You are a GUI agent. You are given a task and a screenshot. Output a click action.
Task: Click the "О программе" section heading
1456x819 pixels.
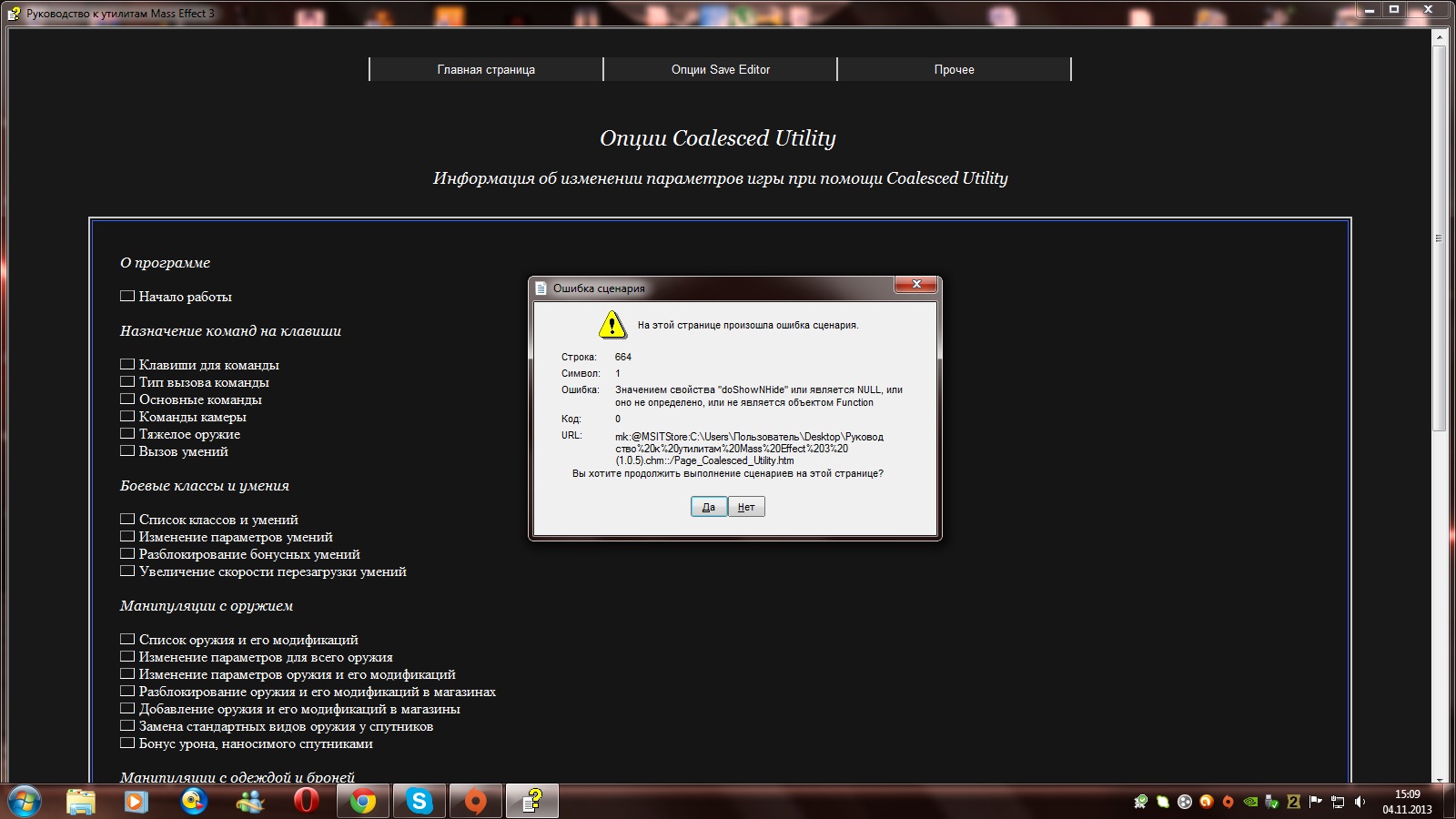(x=165, y=263)
